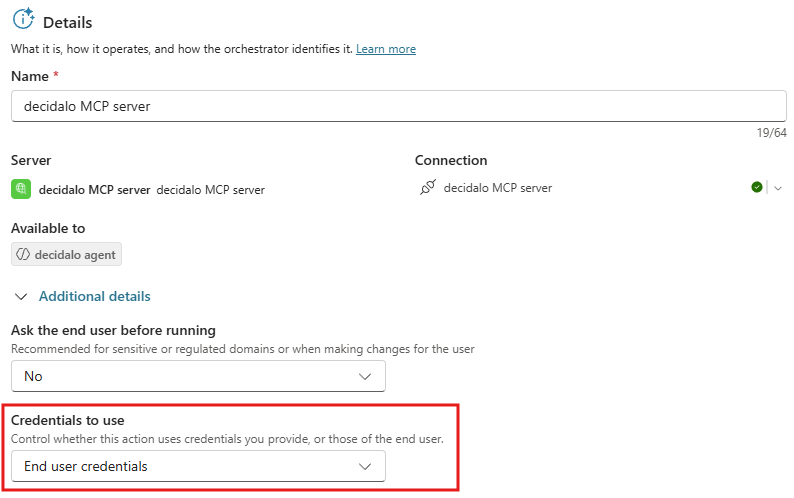794x498 pixels.
Task: Collapse the Additional details section chevron
Action: coord(21,297)
